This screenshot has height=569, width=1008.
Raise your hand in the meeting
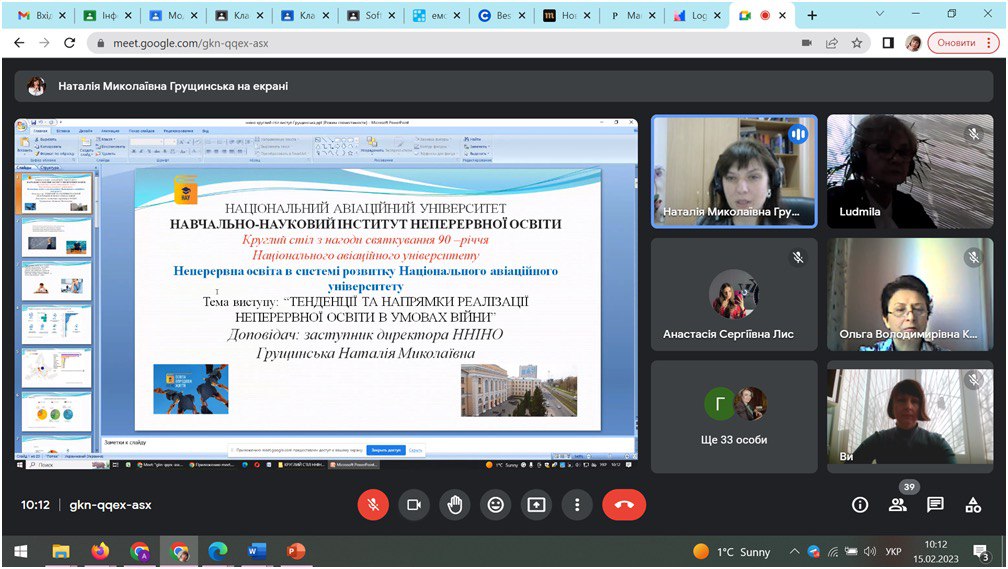click(454, 505)
